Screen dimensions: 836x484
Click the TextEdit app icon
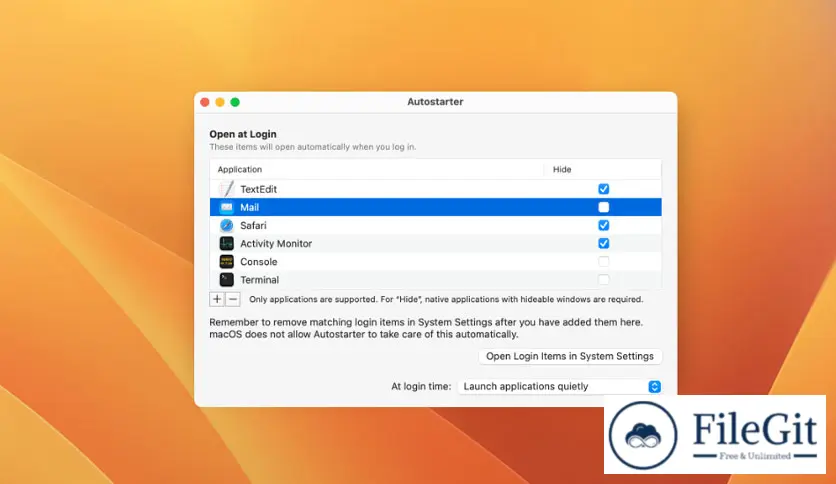pyautogui.click(x=227, y=189)
